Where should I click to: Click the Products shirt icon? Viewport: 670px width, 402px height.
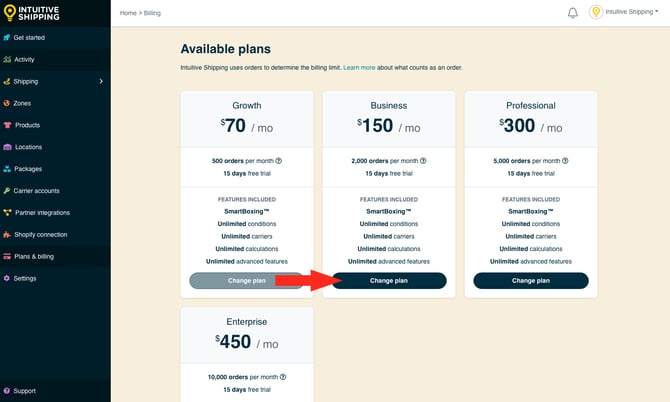point(7,125)
